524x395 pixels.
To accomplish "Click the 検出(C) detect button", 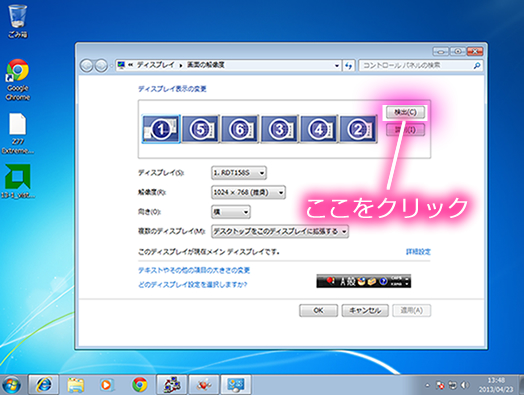I will [405, 112].
